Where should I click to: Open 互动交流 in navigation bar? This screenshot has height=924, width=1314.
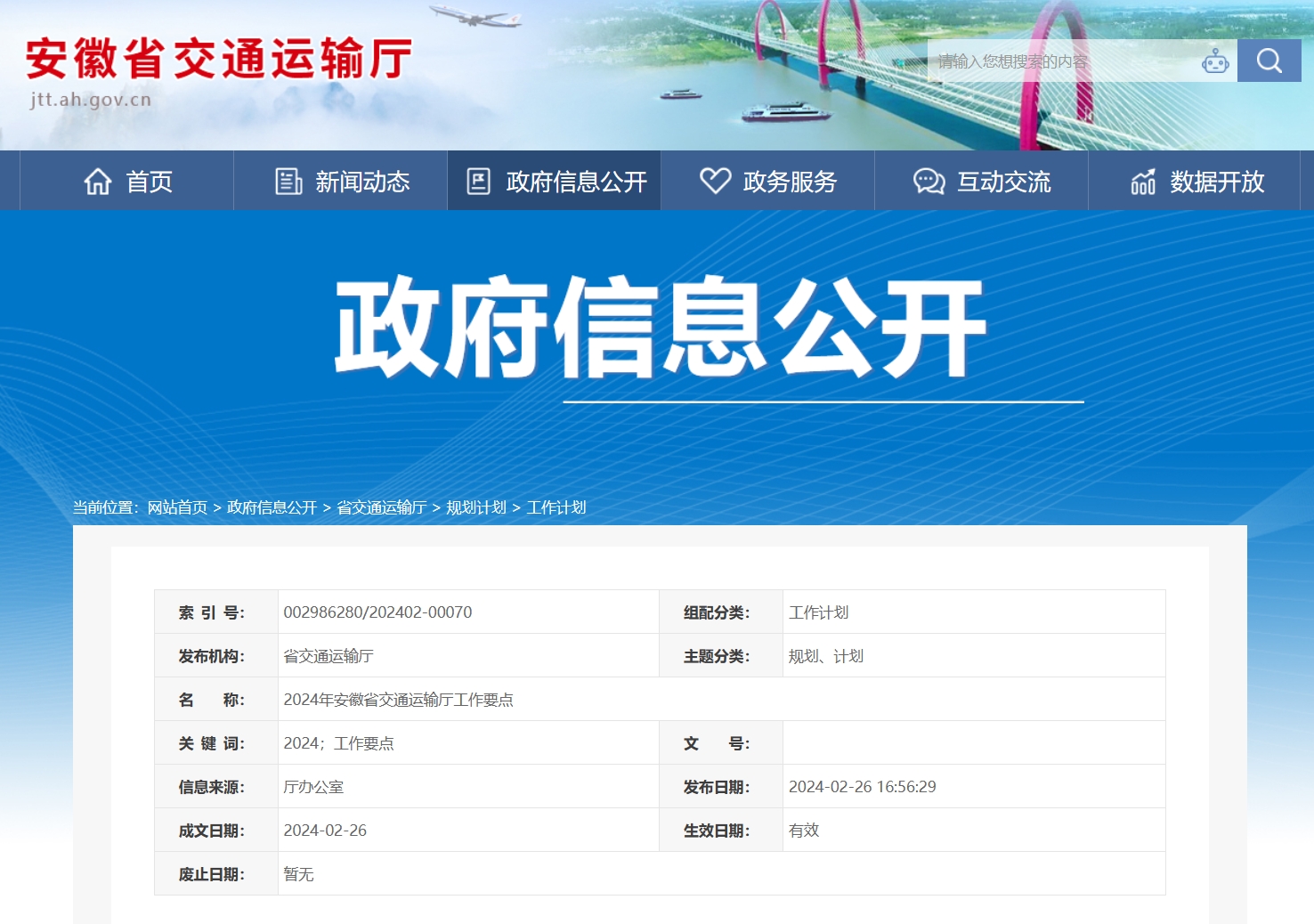click(x=981, y=181)
